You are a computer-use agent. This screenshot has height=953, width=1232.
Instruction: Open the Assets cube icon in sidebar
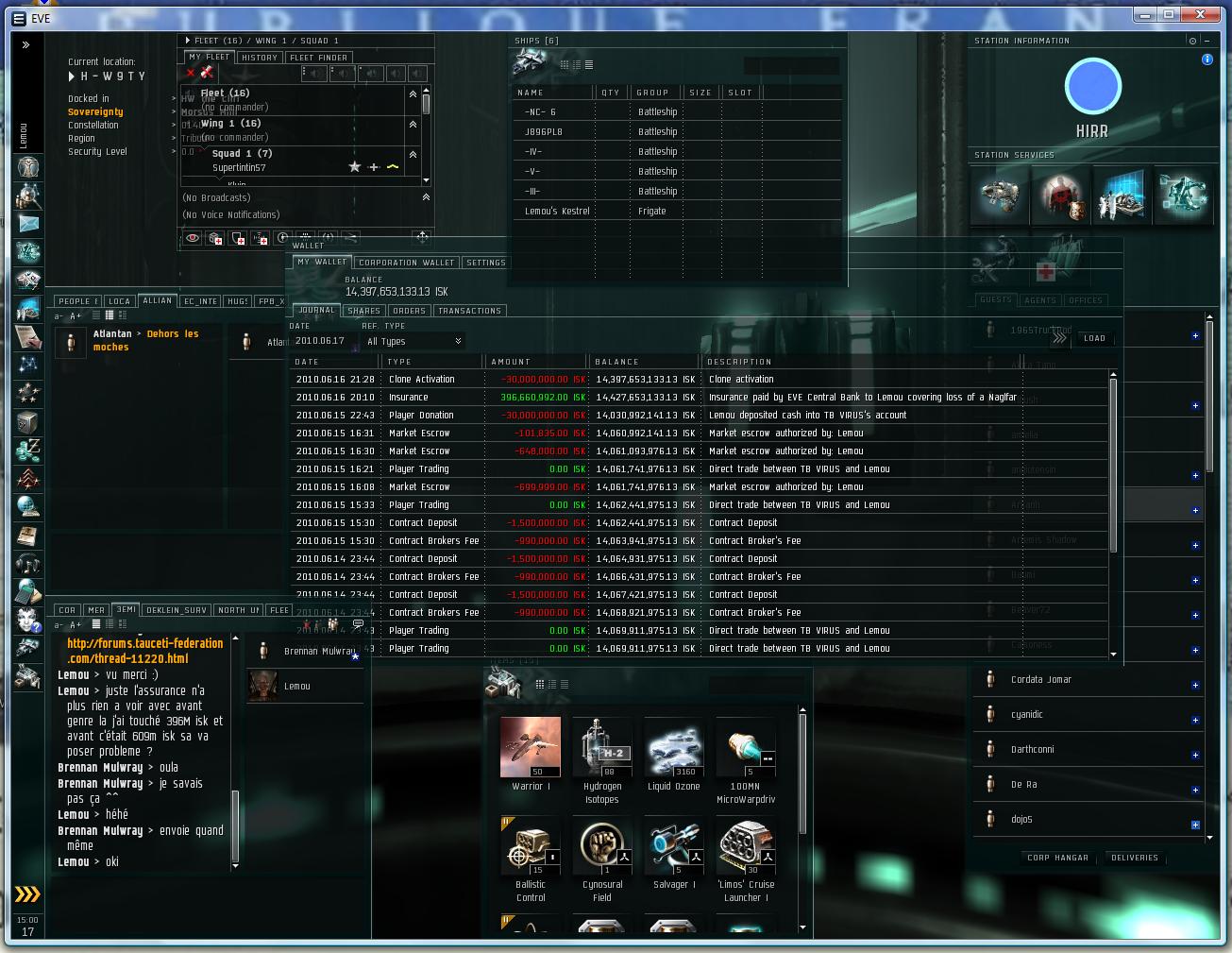point(28,422)
